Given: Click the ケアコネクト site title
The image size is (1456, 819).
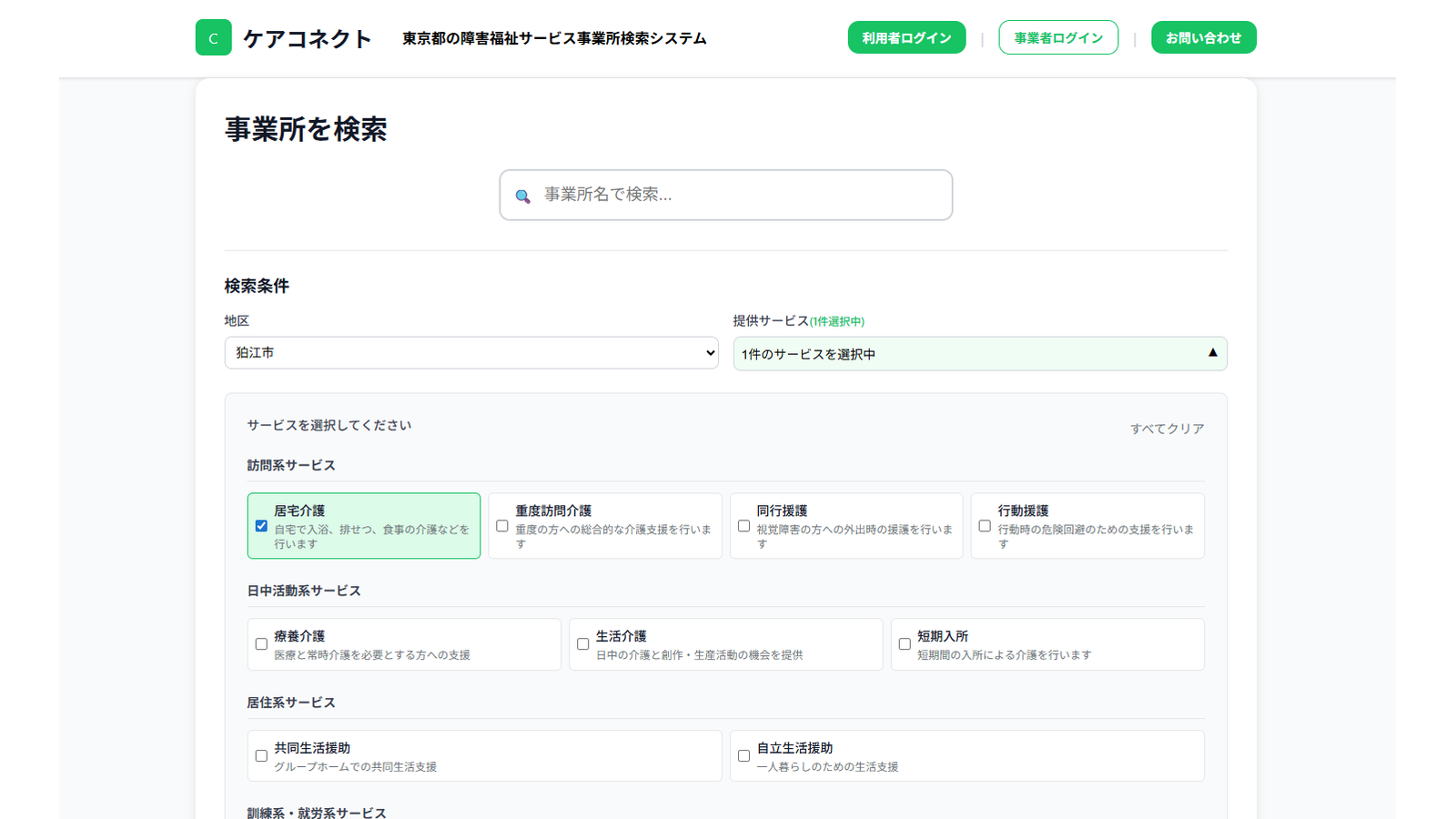Looking at the screenshot, I should click(x=308, y=38).
